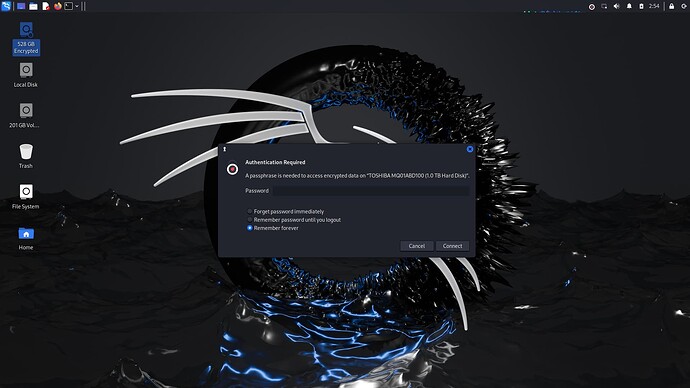This screenshot has height=388, width=690.
Task: Select the Local Disk desktop icon
Action: tap(26, 75)
